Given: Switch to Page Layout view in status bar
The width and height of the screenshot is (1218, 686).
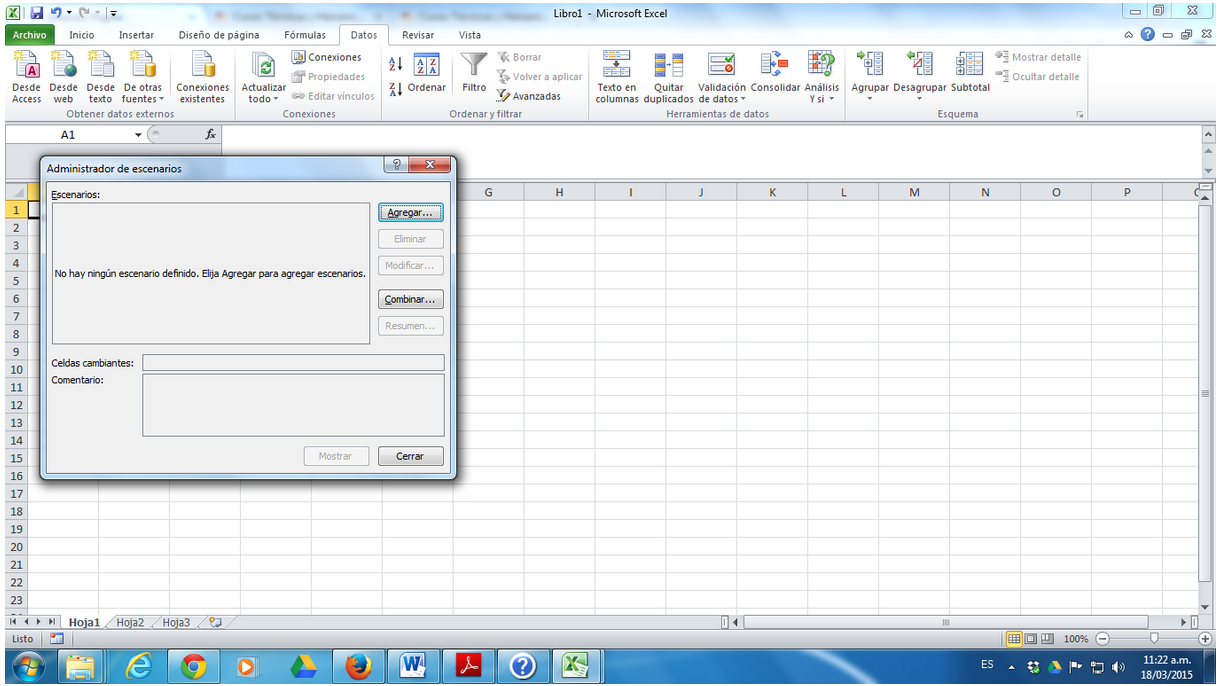Looking at the screenshot, I should (1032, 638).
